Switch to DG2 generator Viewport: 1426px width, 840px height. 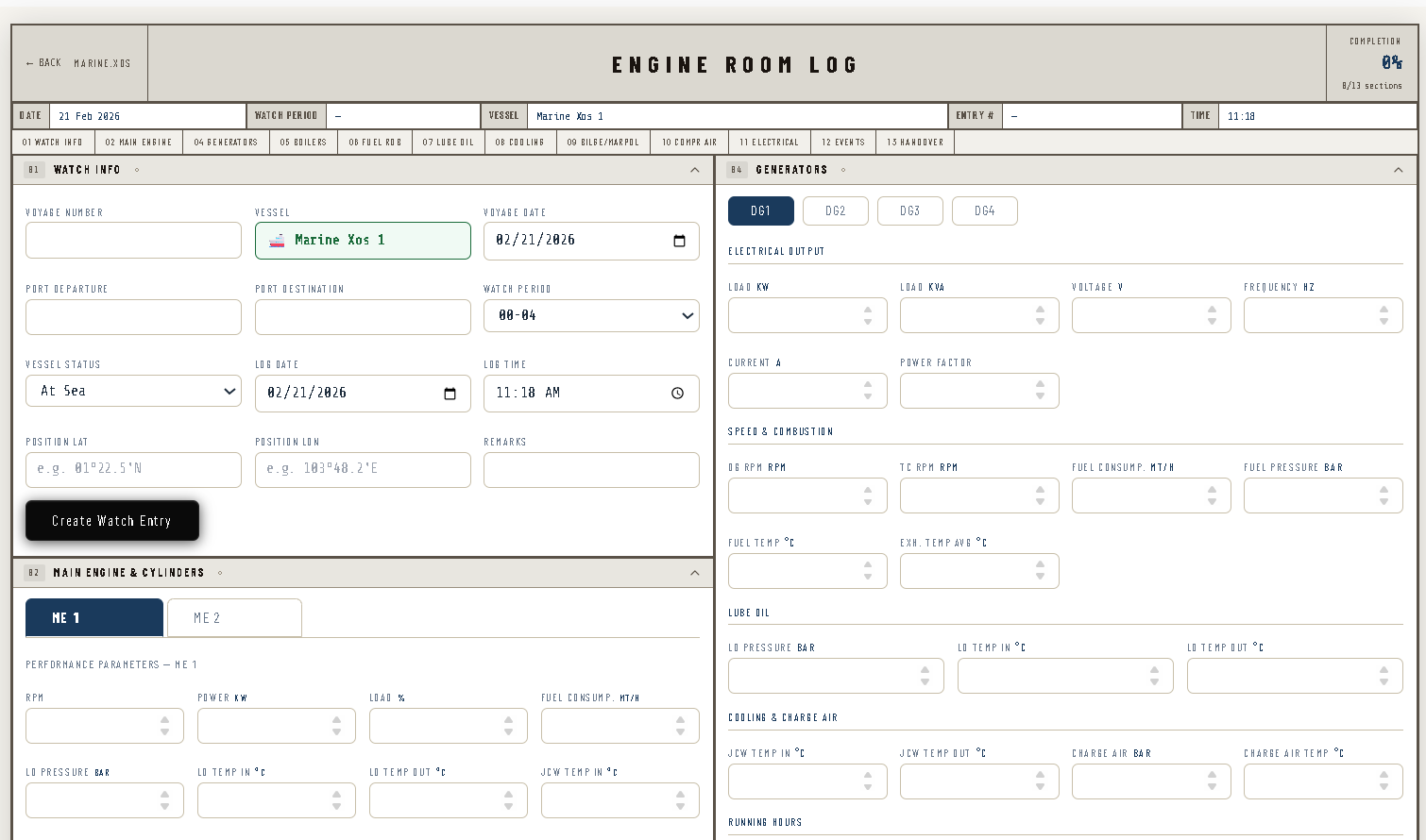[x=835, y=211]
